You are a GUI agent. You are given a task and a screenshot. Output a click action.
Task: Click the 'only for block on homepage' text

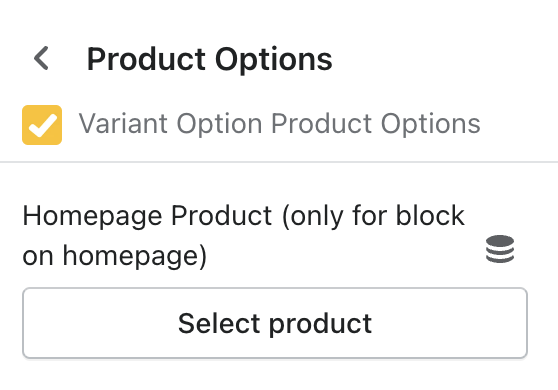pyautogui.click(x=243, y=235)
